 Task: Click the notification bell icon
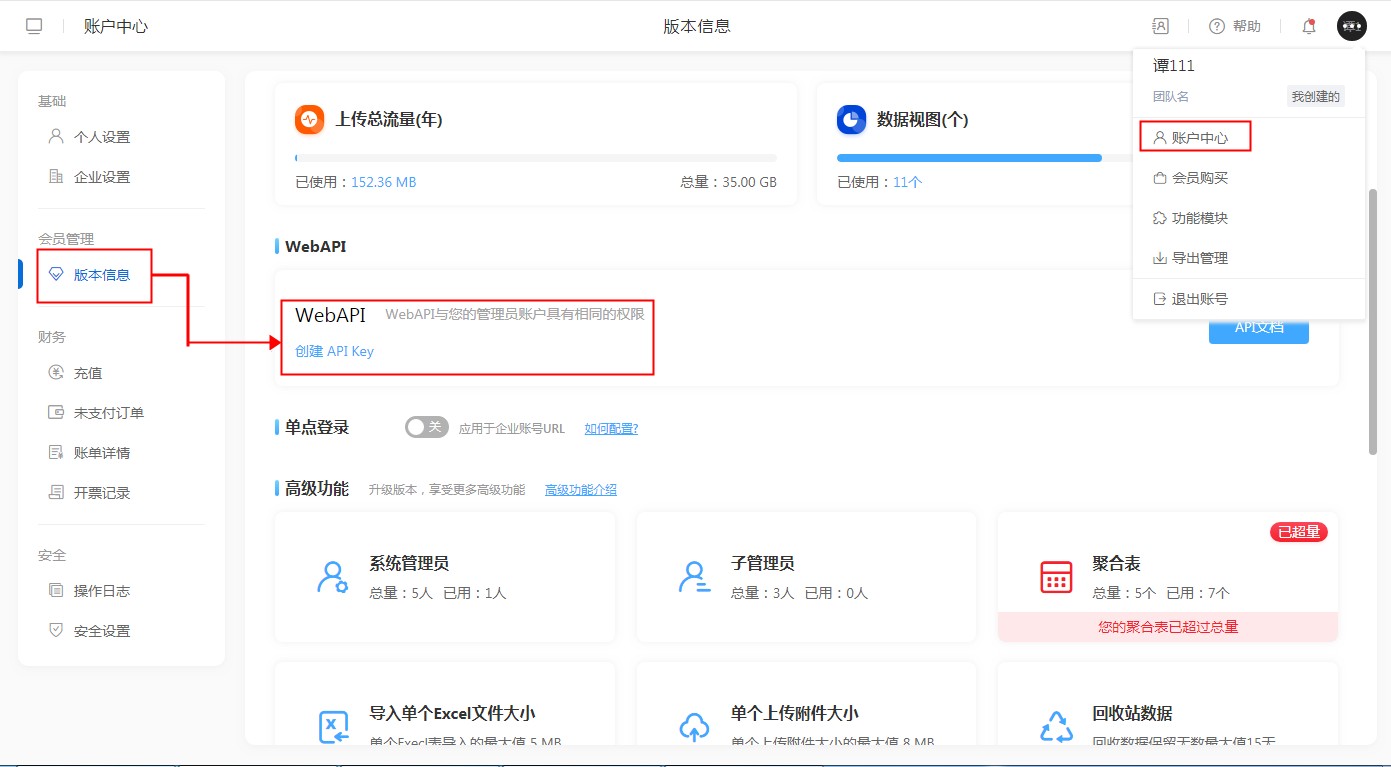[x=1308, y=27]
